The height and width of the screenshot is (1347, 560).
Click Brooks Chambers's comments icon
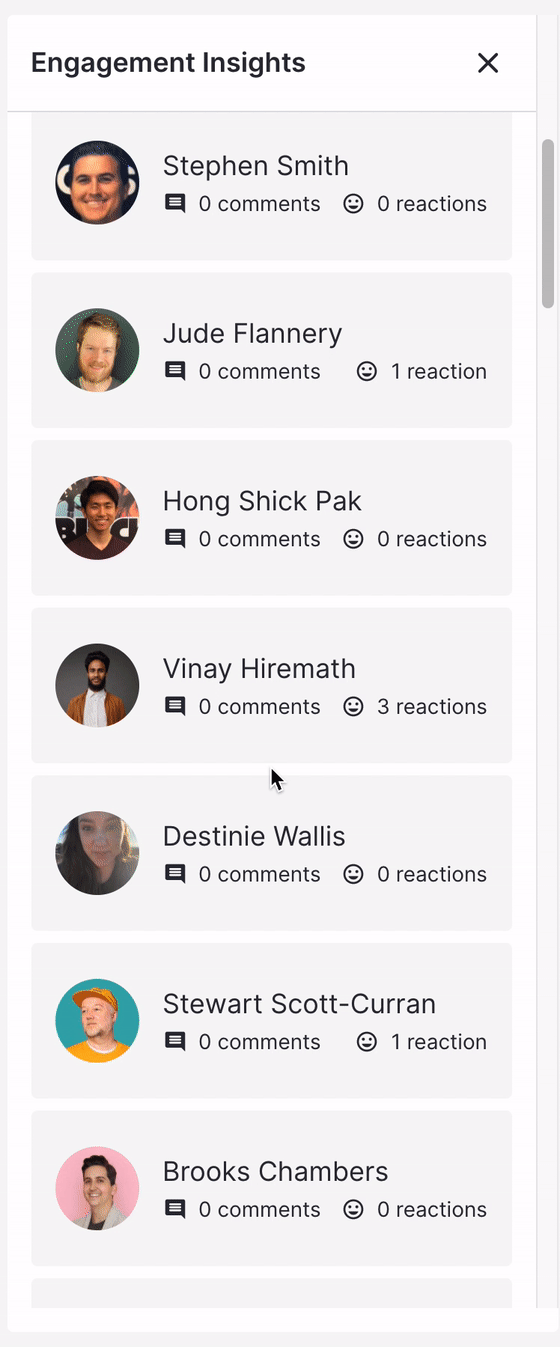[x=175, y=1209]
